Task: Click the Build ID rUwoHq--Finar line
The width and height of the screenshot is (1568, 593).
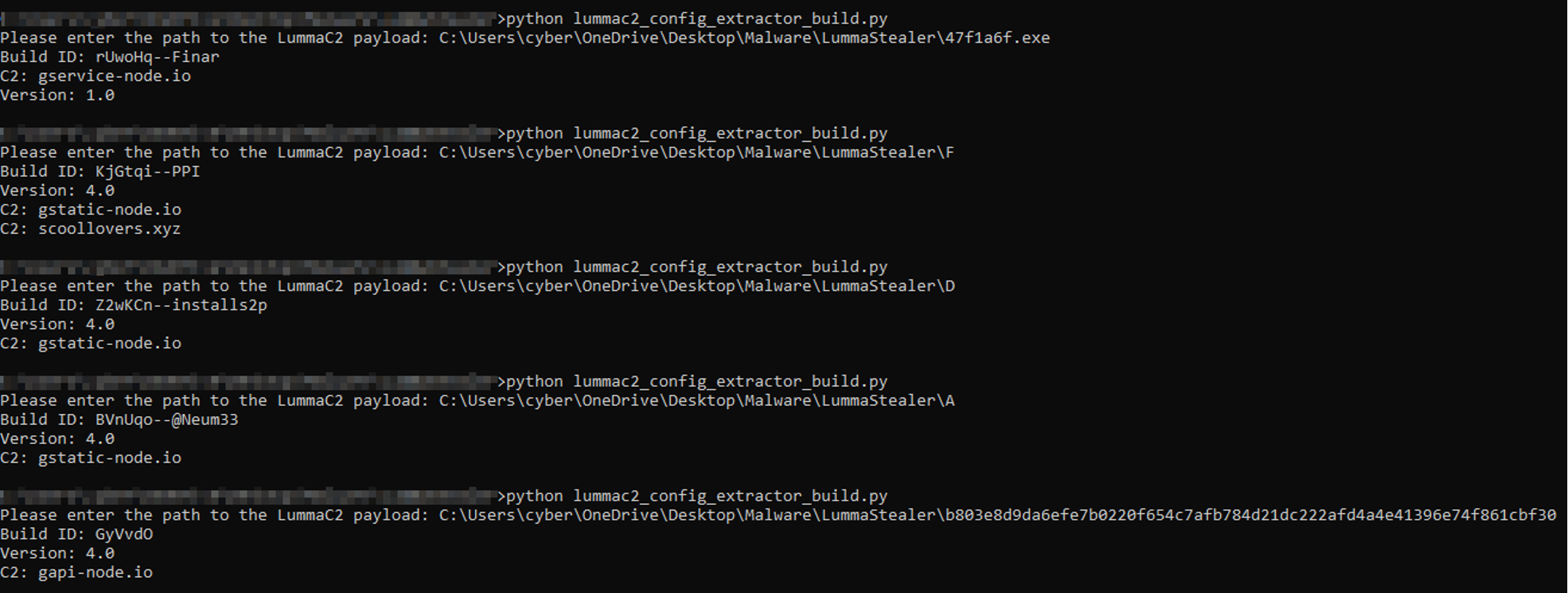Action: click(x=110, y=57)
